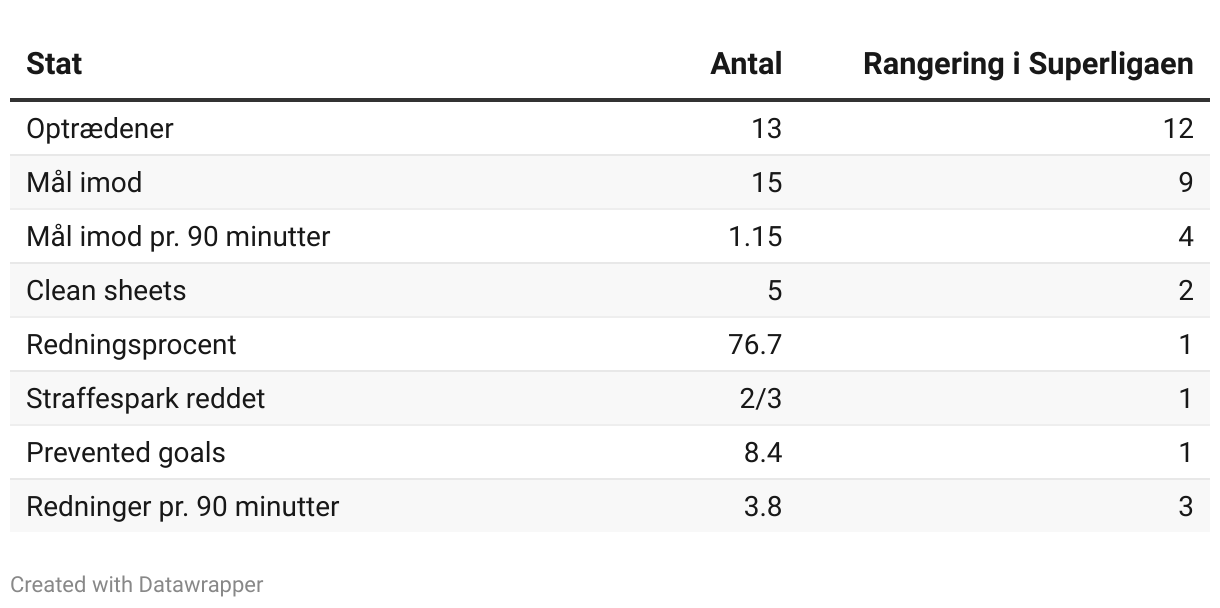
Task: Click the ranking 12 in Optrædener row
Action: click(x=1178, y=128)
